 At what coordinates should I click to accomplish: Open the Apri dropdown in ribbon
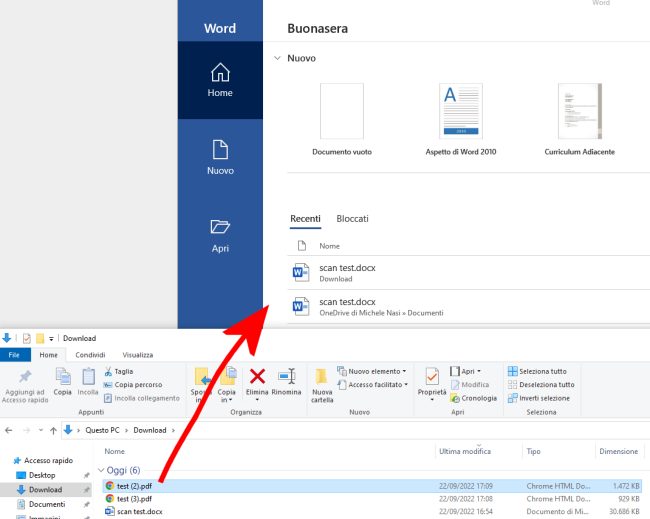point(466,371)
